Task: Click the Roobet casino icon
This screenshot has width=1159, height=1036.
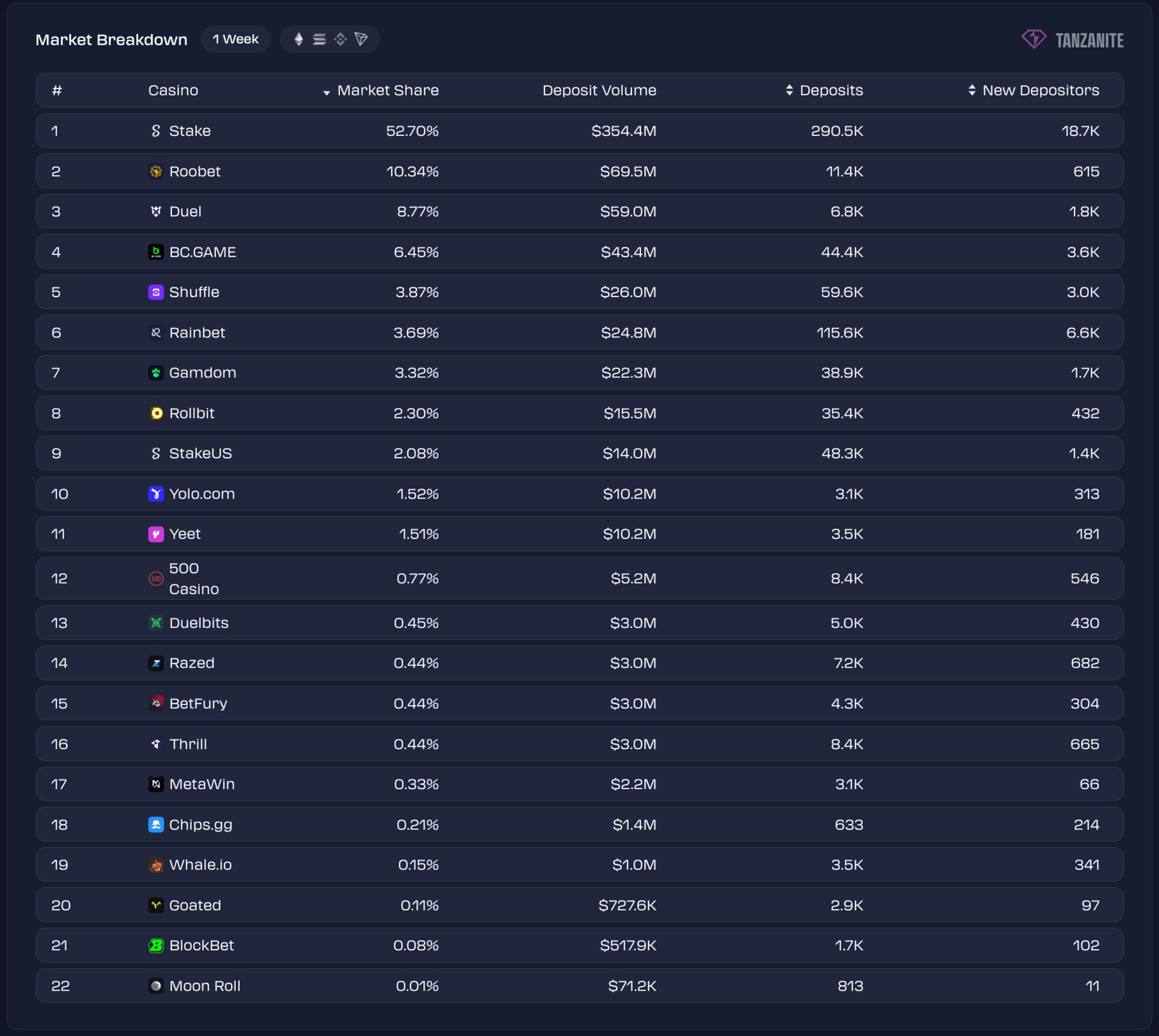Action: coord(156,171)
